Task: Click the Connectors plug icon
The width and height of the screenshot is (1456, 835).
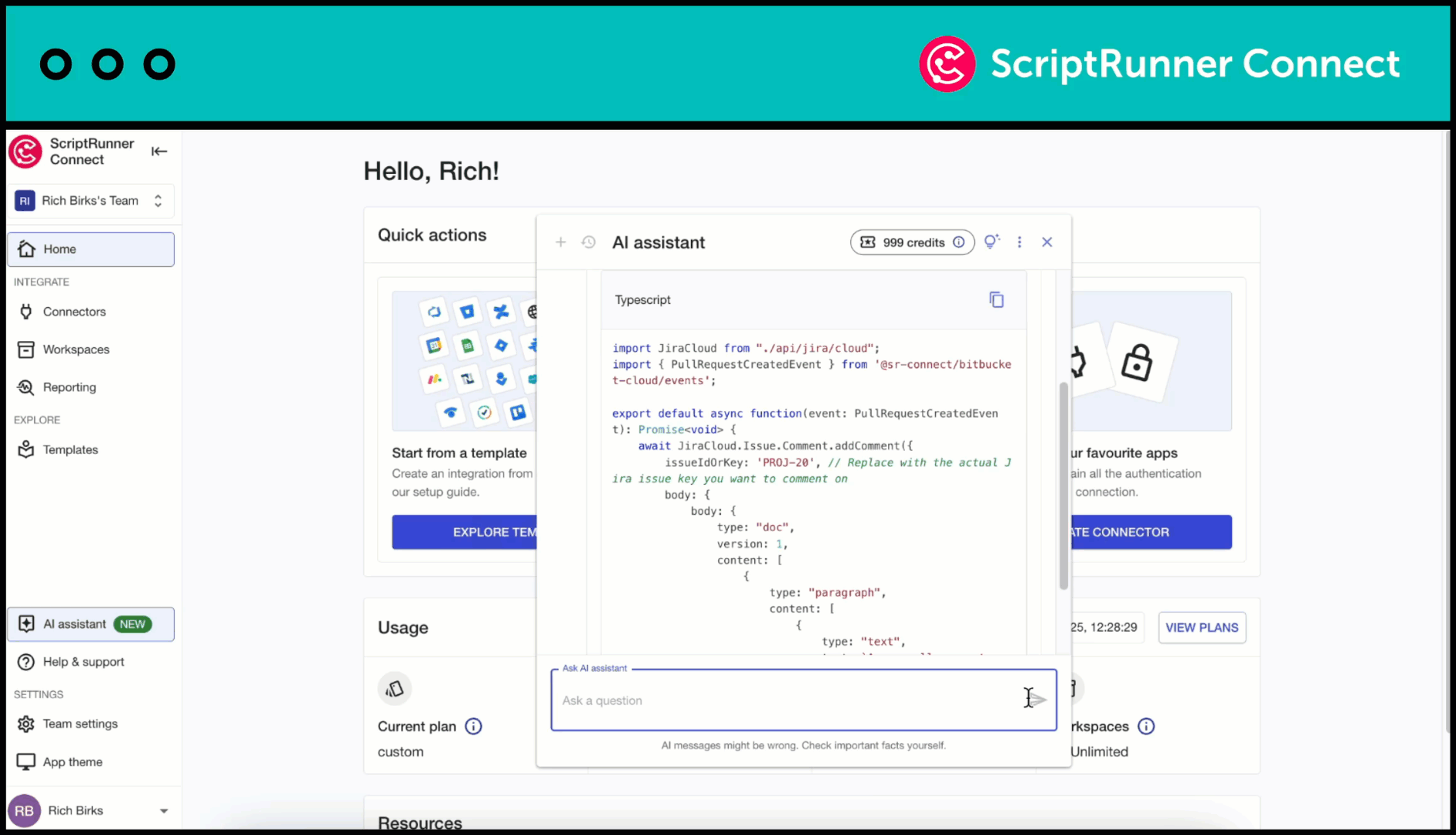Action: [x=26, y=312]
